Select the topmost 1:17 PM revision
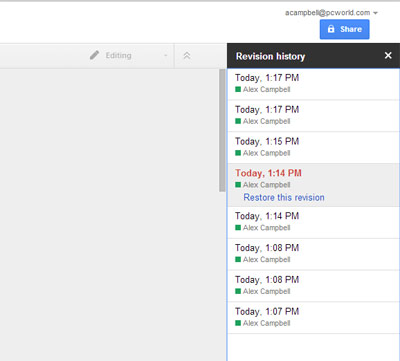Image resolution: width=400 pixels, height=361 pixels. pos(313,84)
